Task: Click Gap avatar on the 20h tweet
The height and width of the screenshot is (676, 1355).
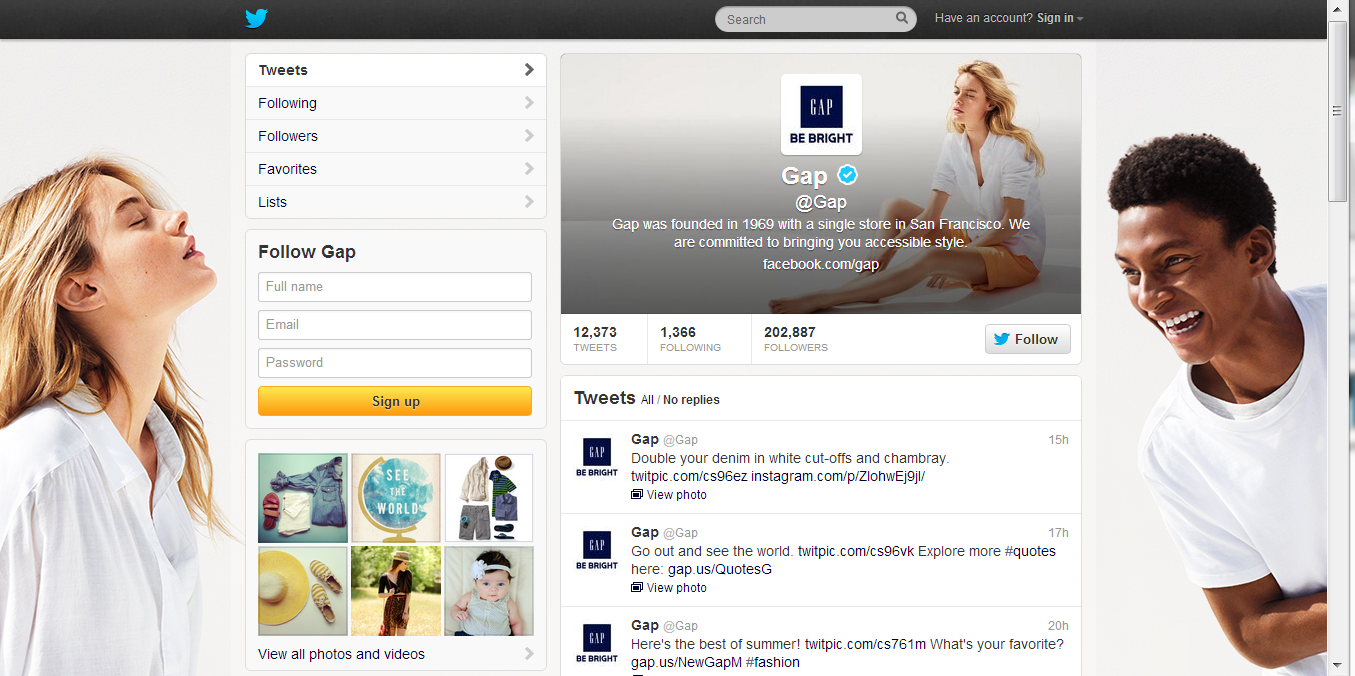Action: pyautogui.click(x=597, y=643)
